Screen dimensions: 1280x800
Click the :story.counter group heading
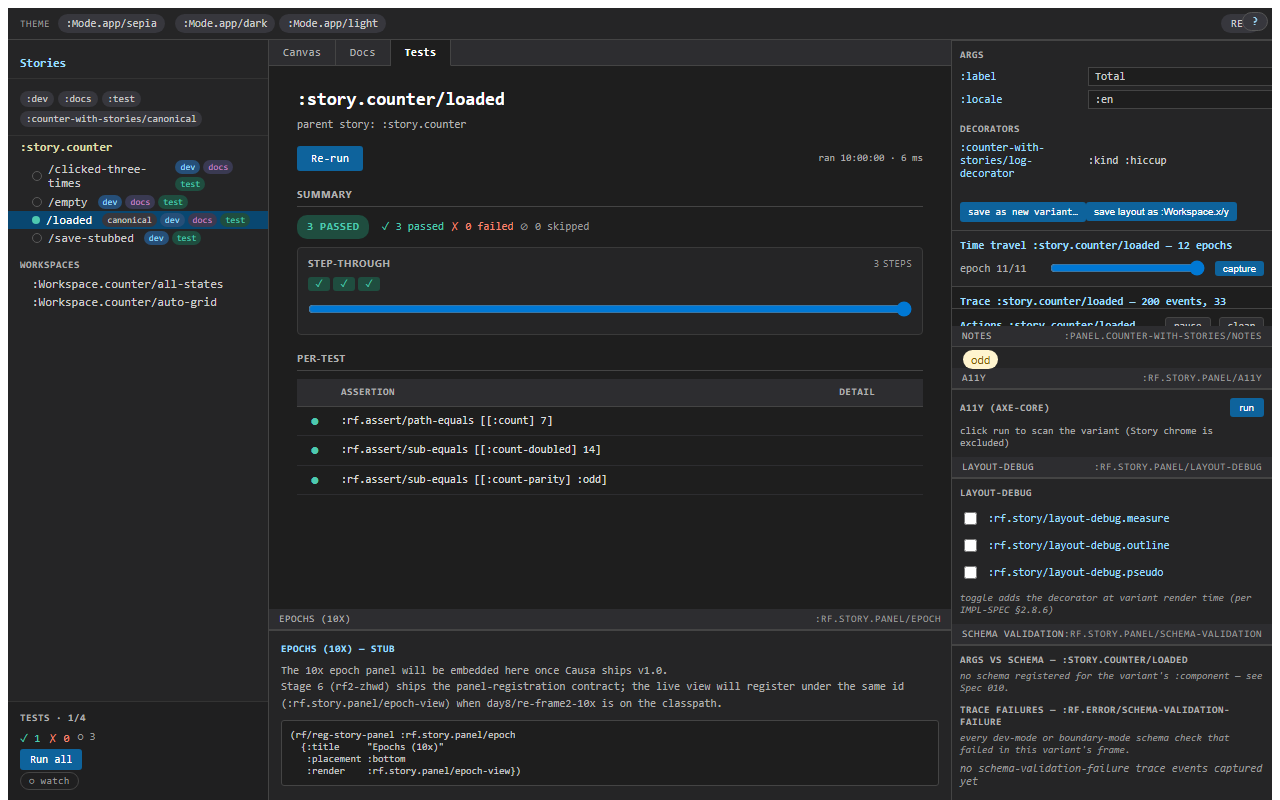click(x=66, y=147)
